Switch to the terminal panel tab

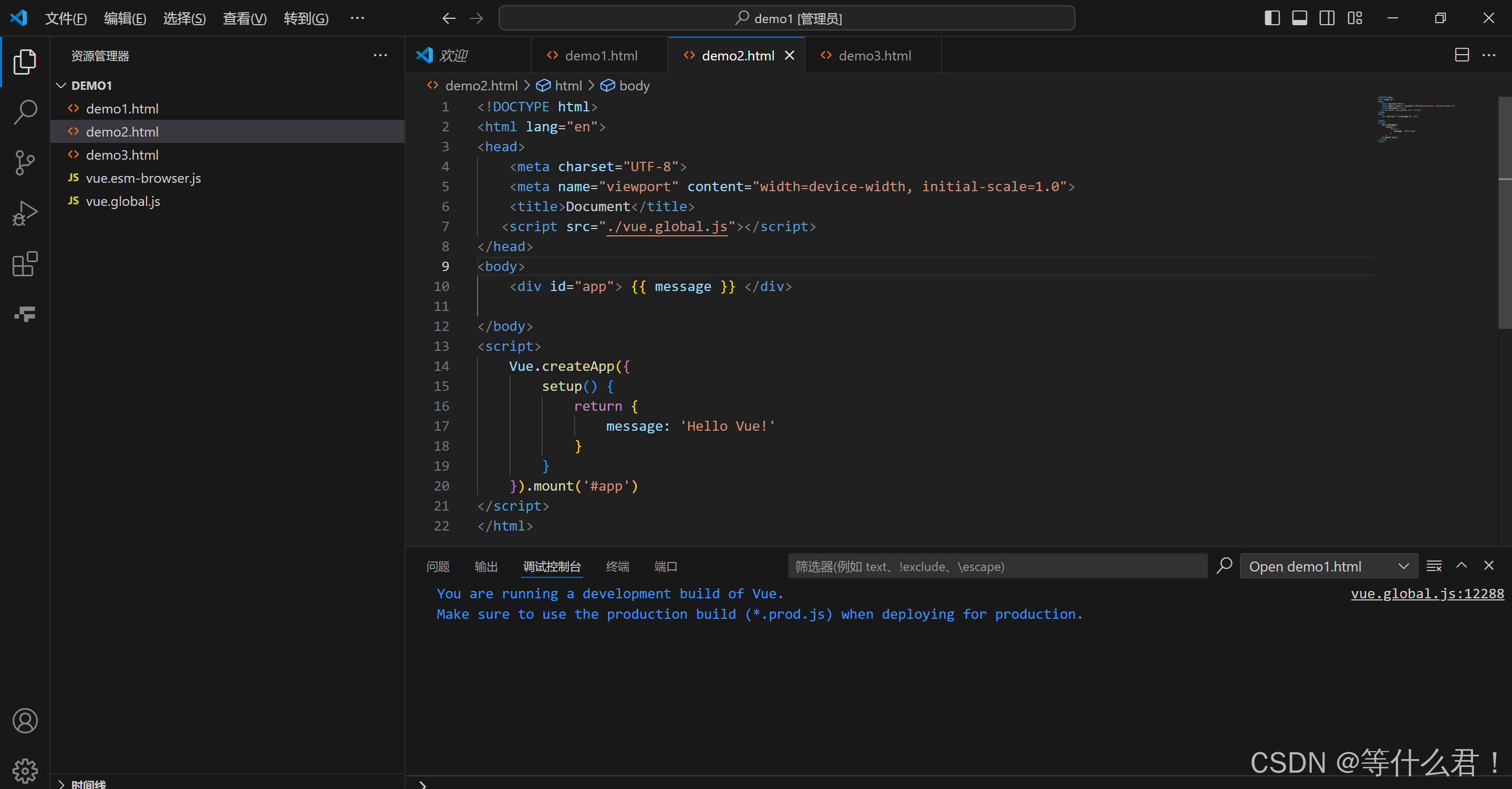[617, 566]
